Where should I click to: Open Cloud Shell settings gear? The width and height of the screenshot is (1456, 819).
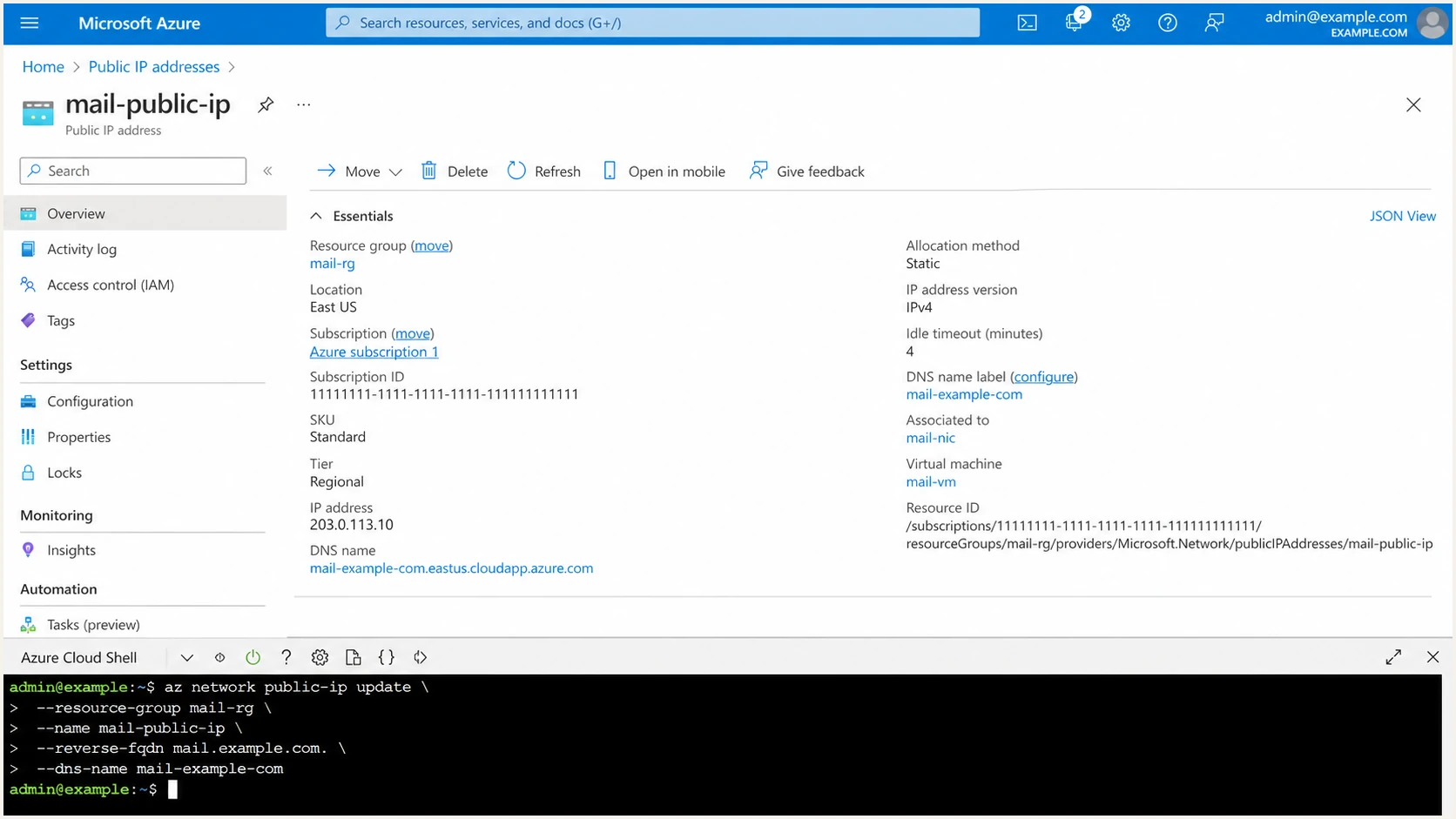[x=320, y=657]
